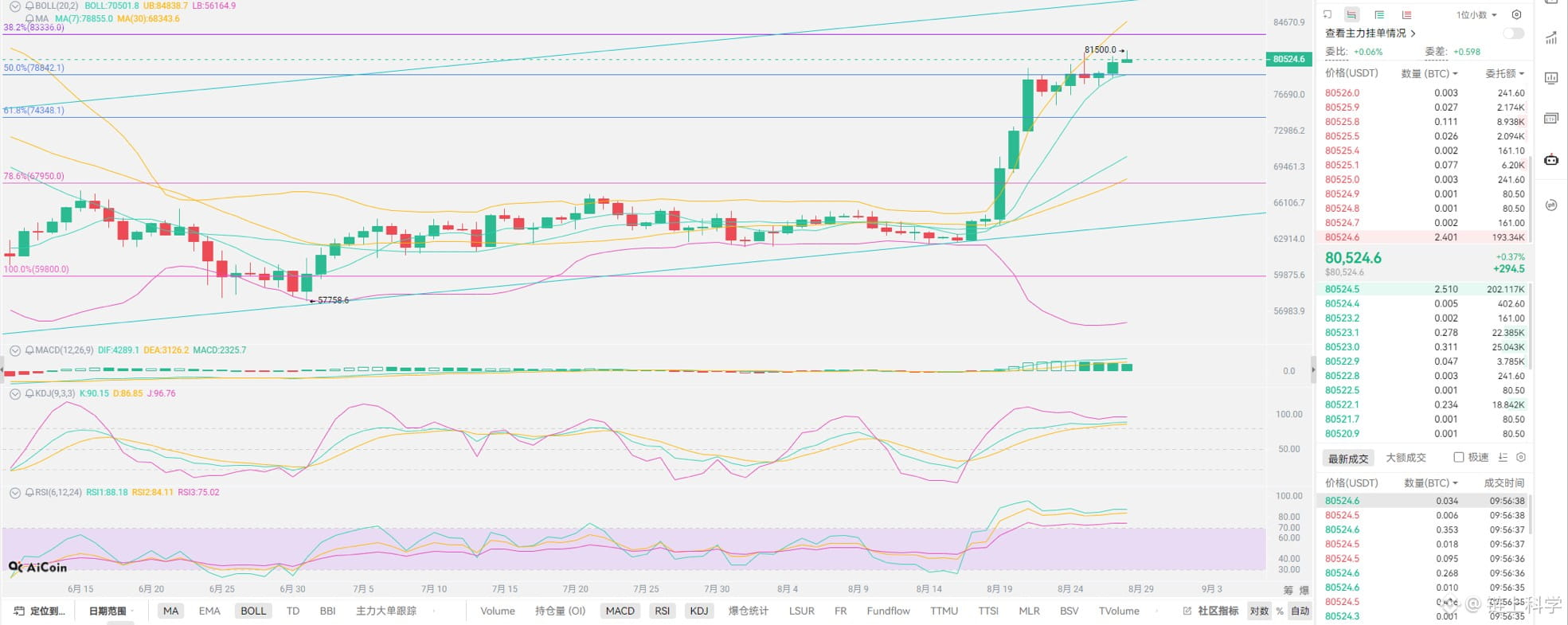This screenshot has height=625, width=1568.
Task: Click the 定位到... locate button
Action: click(38, 611)
